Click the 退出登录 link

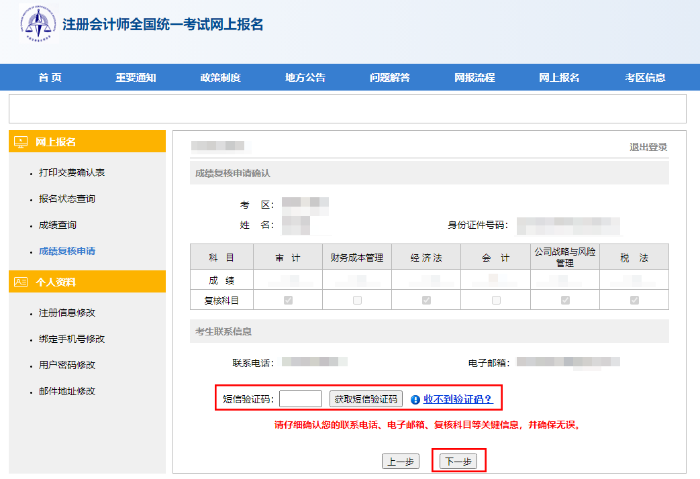(x=648, y=147)
